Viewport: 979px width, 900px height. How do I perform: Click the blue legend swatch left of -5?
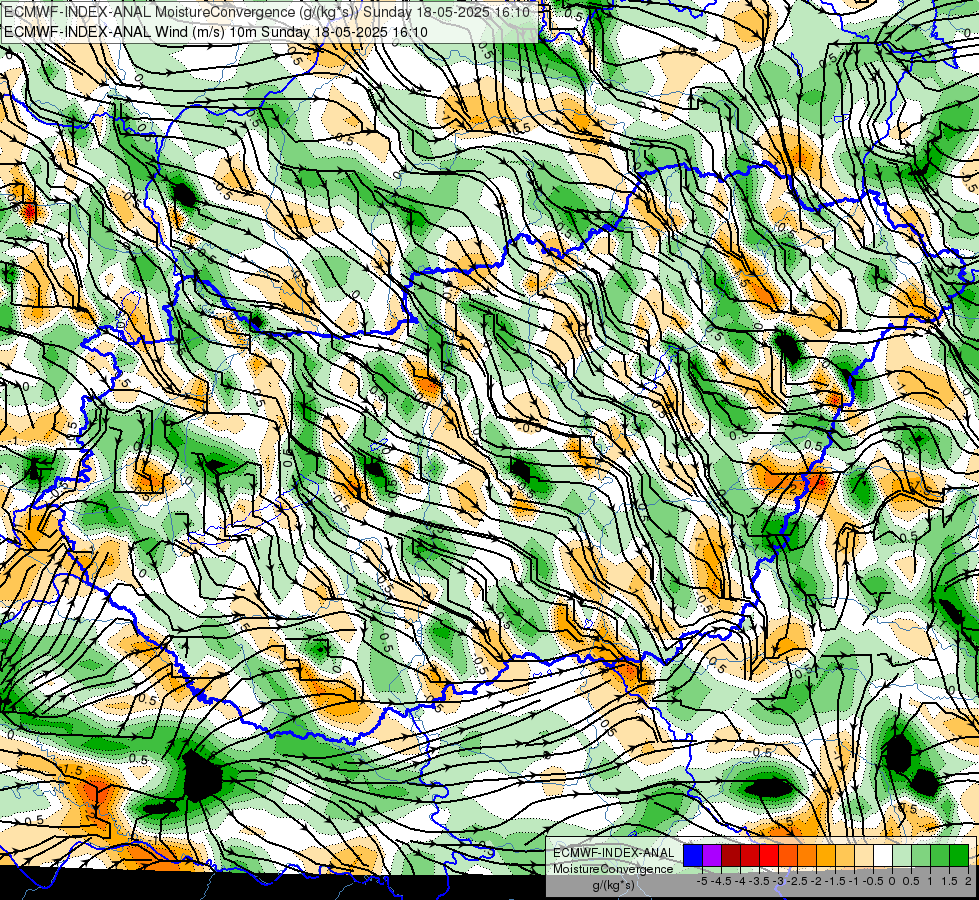[693, 856]
